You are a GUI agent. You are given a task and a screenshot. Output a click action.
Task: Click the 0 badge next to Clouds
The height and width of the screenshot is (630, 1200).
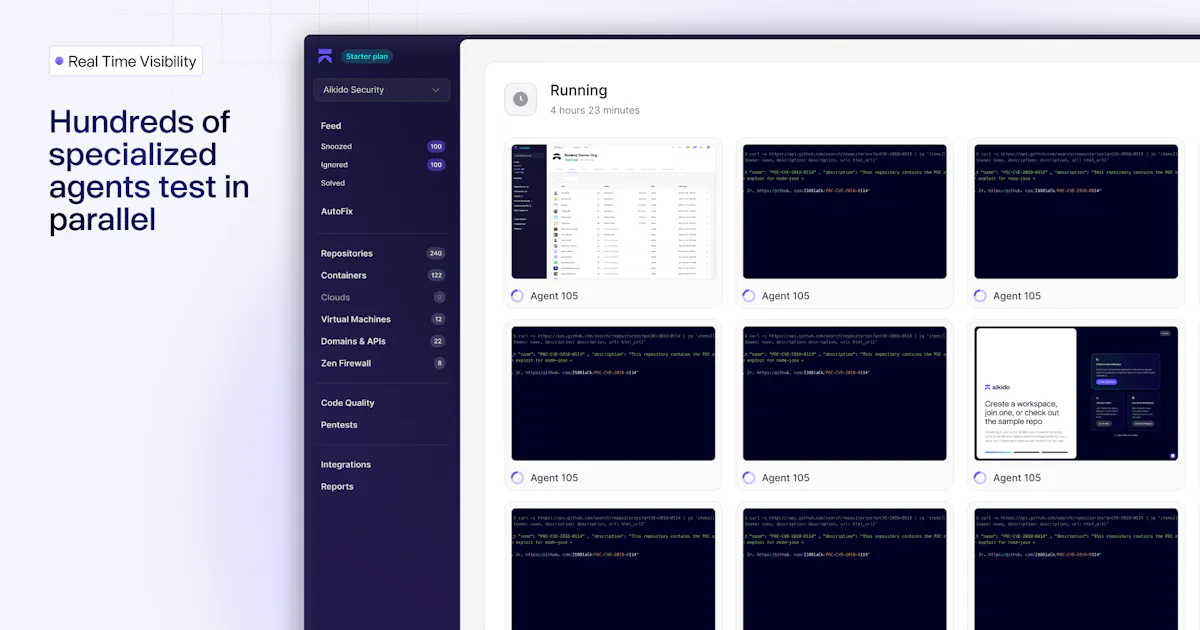click(x=439, y=297)
